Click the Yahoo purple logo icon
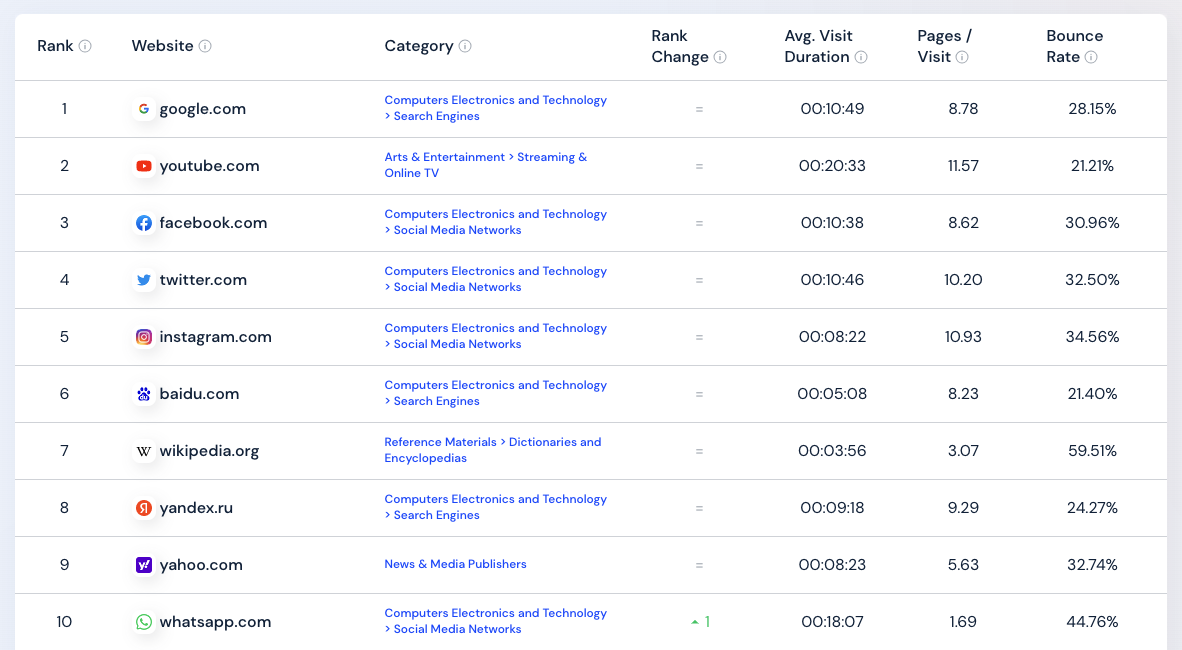This screenshot has height=650, width=1182. pyautogui.click(x=143, y=565)
